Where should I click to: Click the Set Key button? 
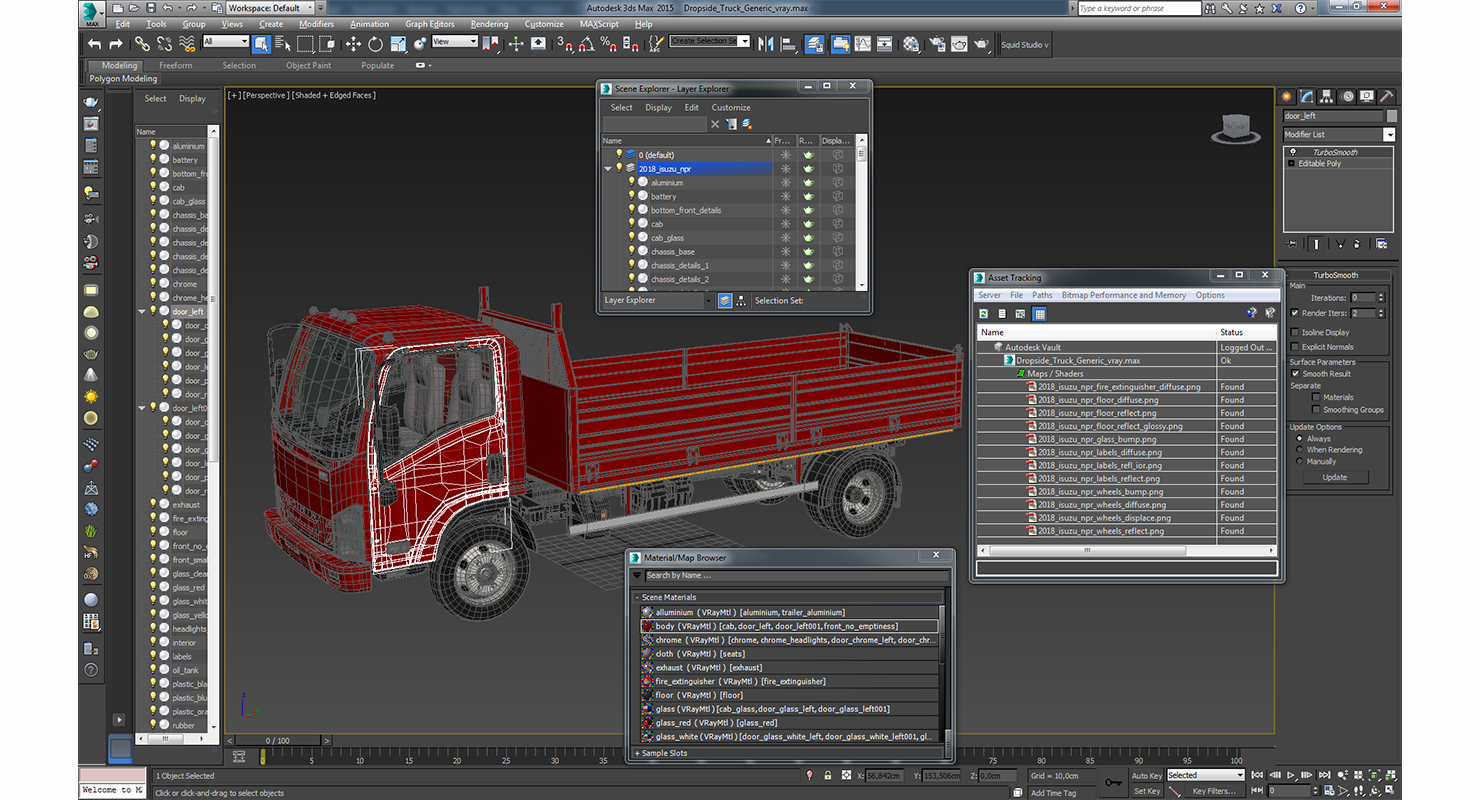pos(1147,791)
